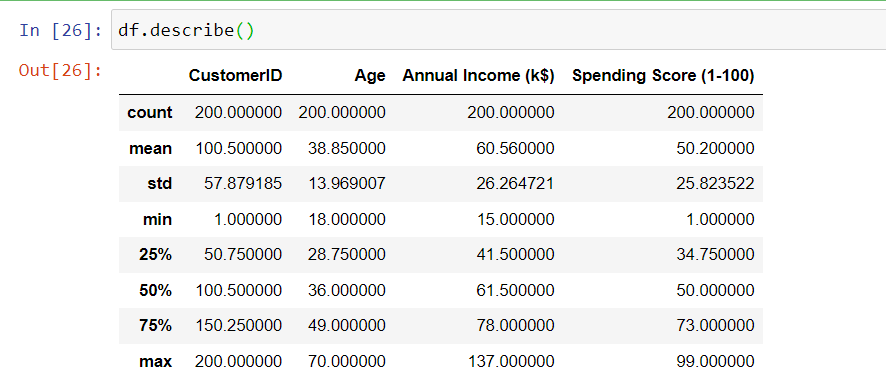Select the 75% row label
The image size is (886, 387).
[155, 326]
